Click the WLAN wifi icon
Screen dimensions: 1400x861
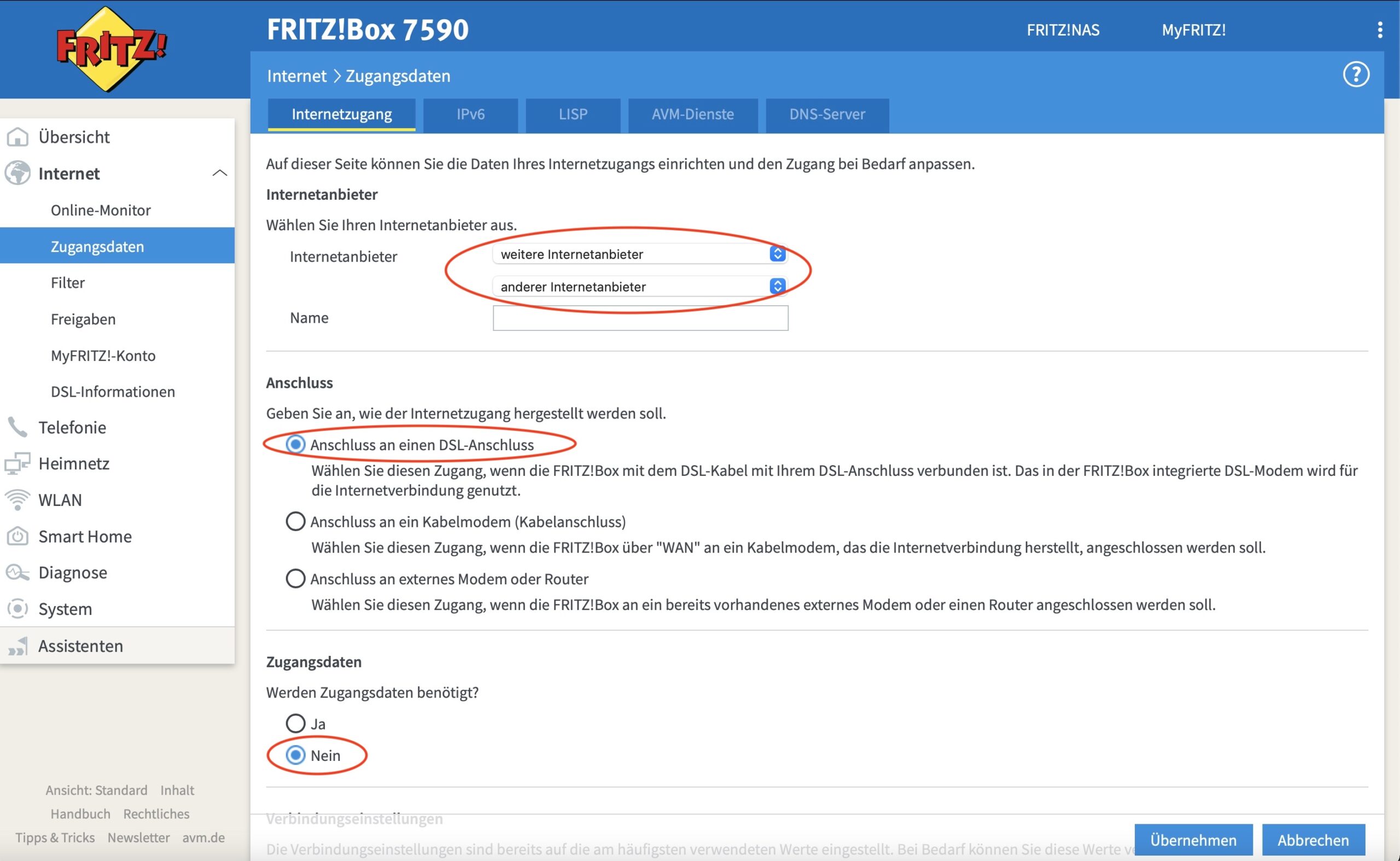[17, 500]
